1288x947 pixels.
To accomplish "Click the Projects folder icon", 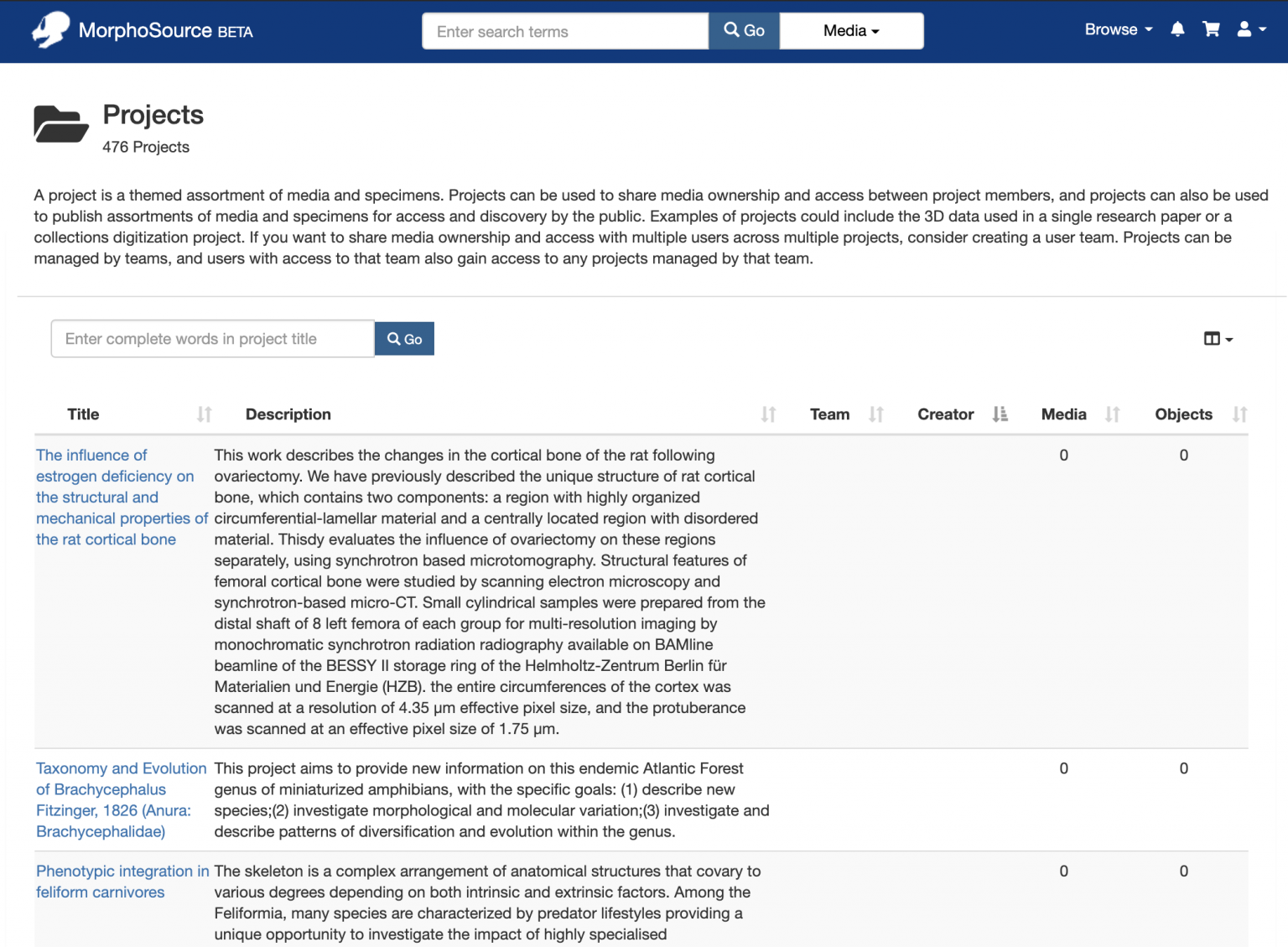I will pyautogui.click(x=60, y=123).
